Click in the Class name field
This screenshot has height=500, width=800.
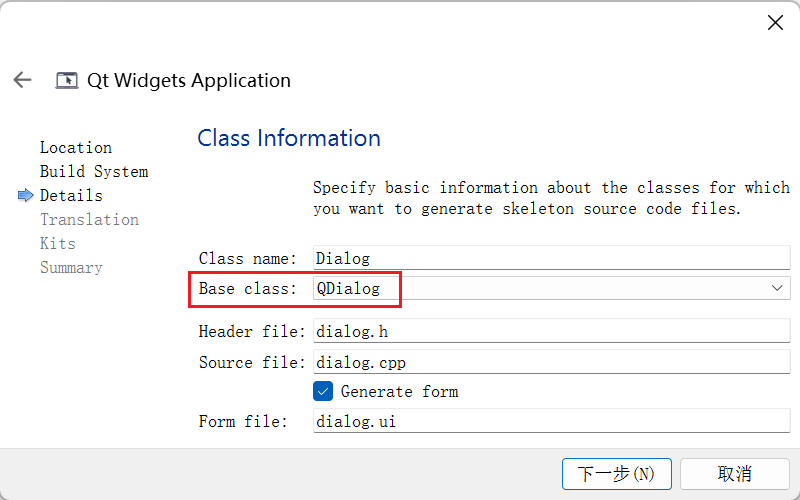[x=552, y=258]
